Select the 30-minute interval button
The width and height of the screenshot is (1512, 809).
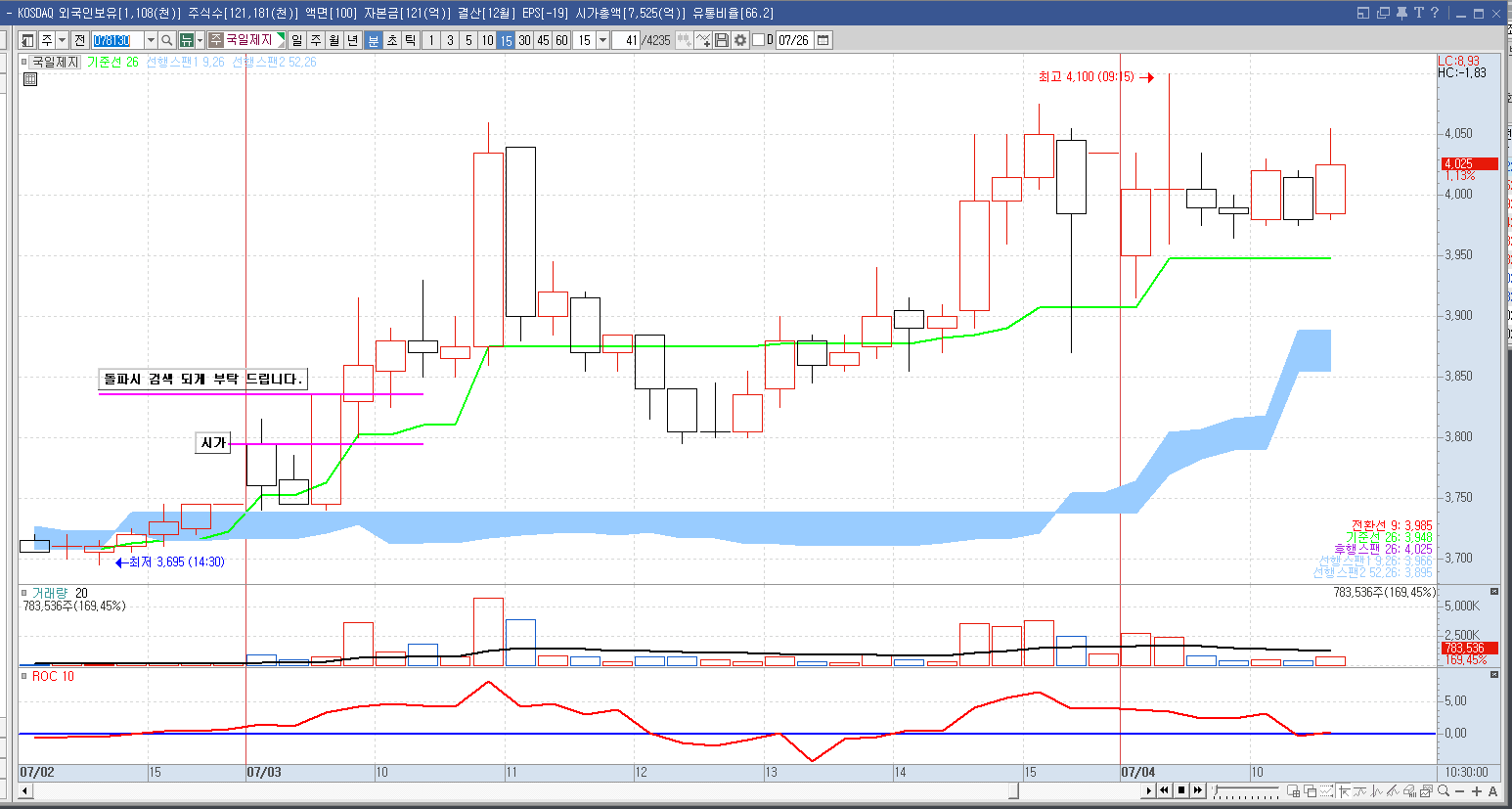(524, 40)
